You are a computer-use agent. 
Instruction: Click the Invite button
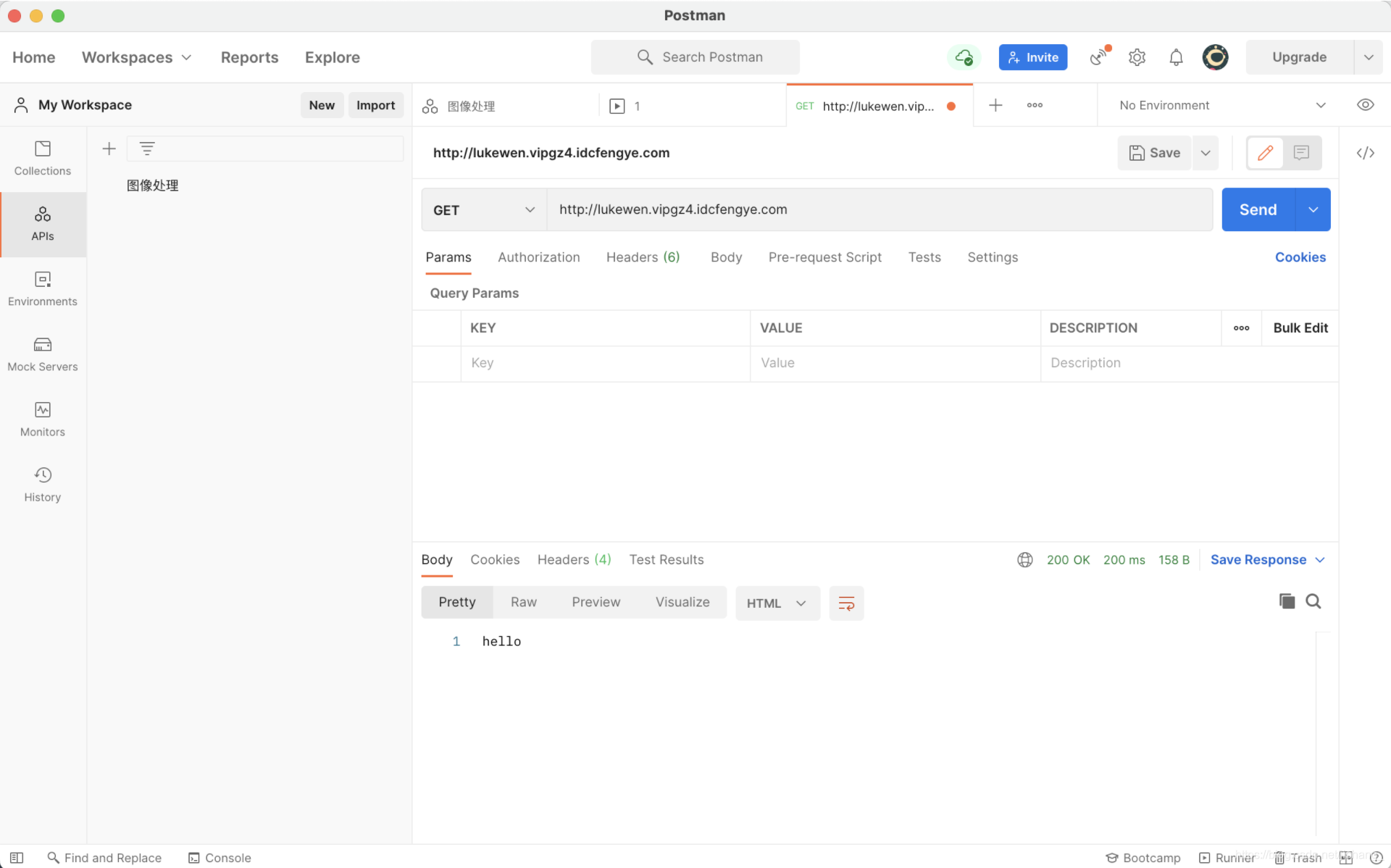(x=1032, y=57)
